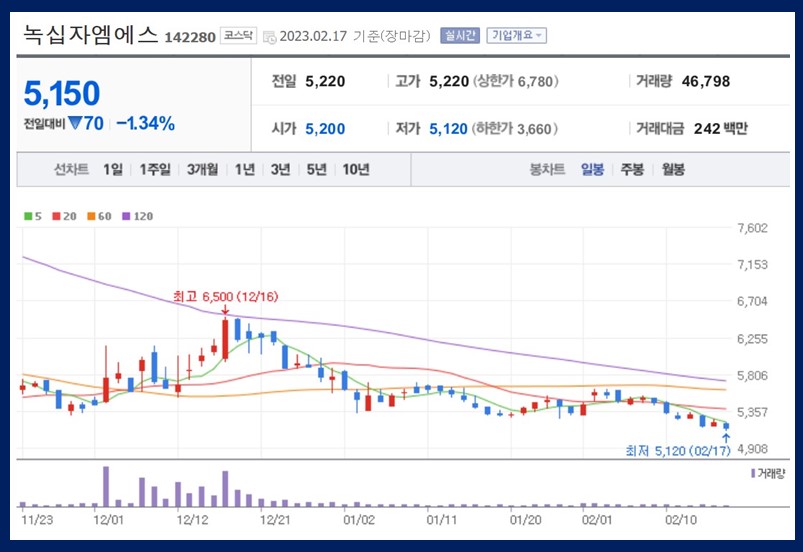Viewport: 803px width, 552px height.
Task: Click the 12/21 date axis label
Action: [276, 520]
